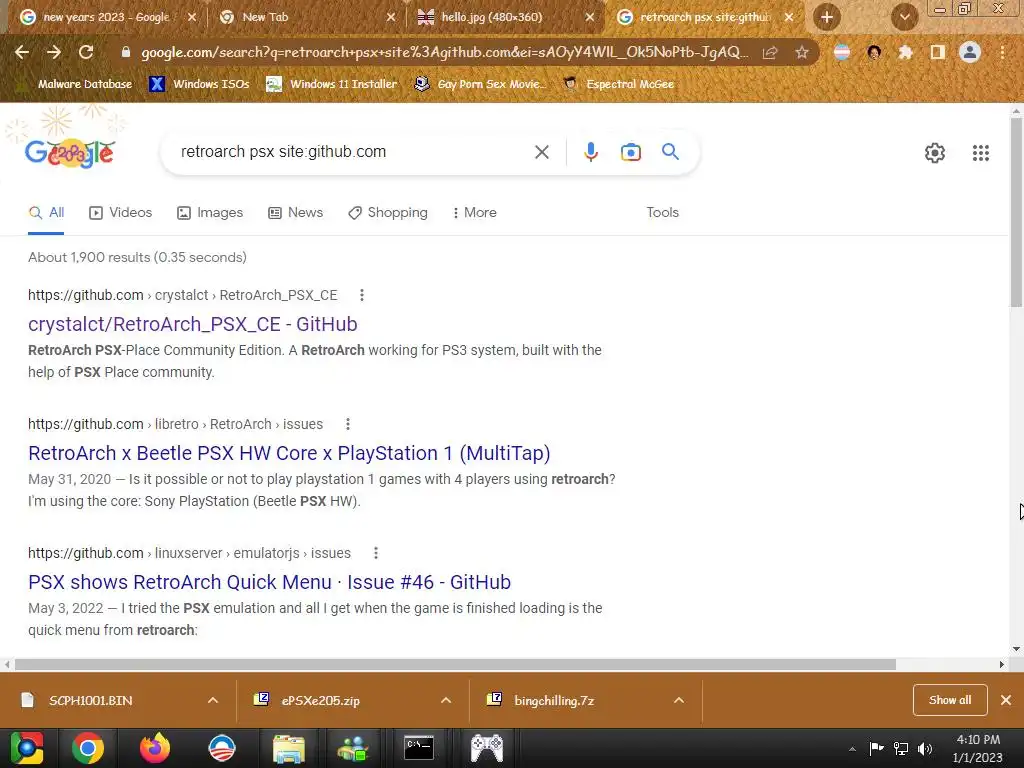The height and width of the screenshot is (768, 1024).
Task: Open the Chrome three-dot menu
Action: [1002, 52]
